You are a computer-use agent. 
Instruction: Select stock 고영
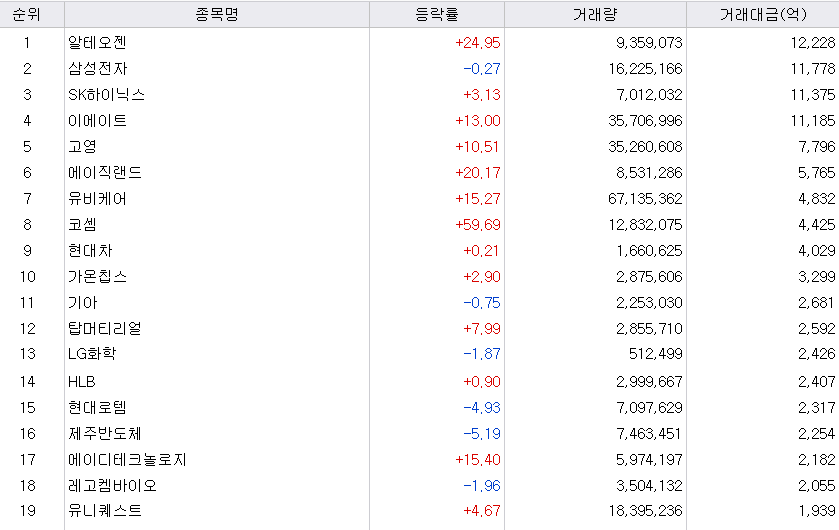(x=82, y=147)
